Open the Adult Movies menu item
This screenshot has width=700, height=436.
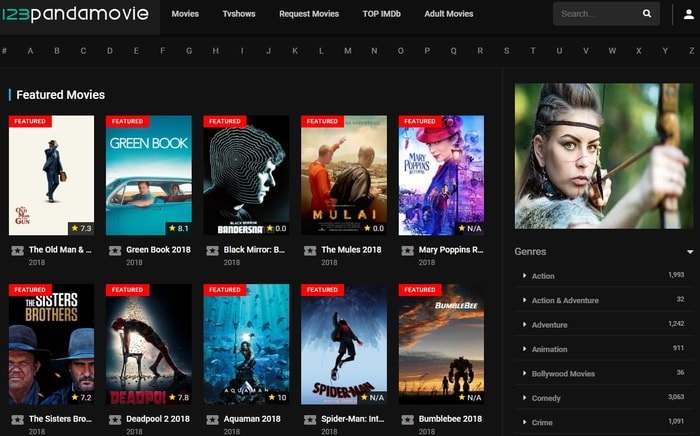(449, 14)
